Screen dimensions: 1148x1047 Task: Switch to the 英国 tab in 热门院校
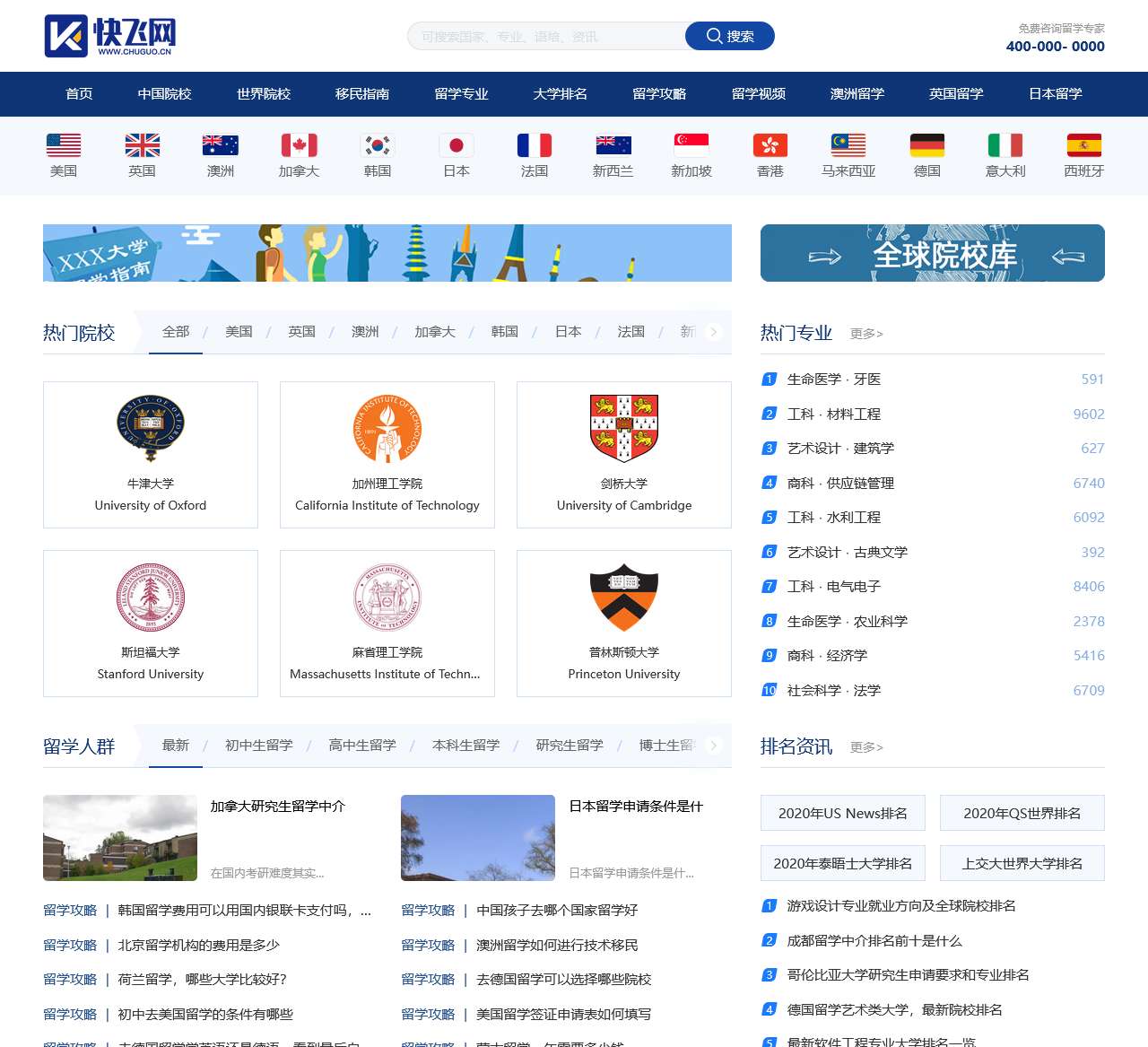coord(301,332)
